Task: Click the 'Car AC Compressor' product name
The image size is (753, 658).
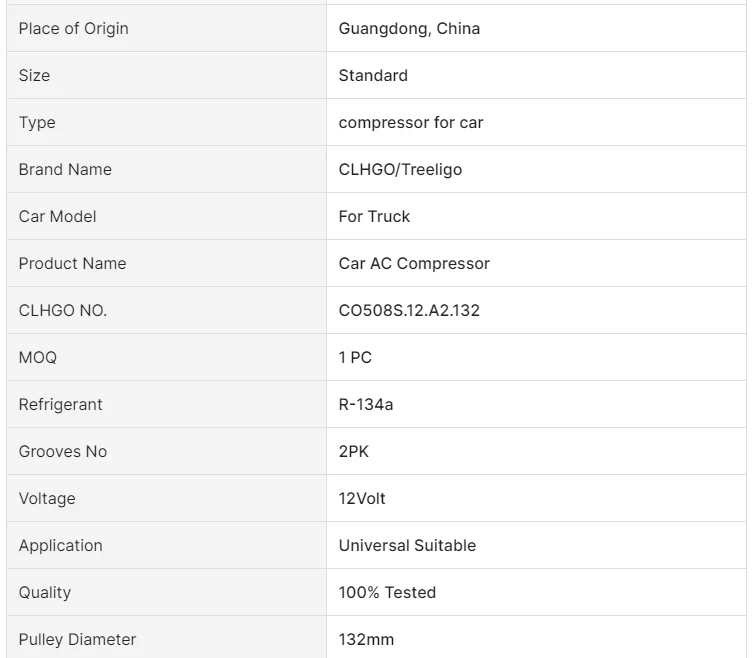Action: point(414,263)
